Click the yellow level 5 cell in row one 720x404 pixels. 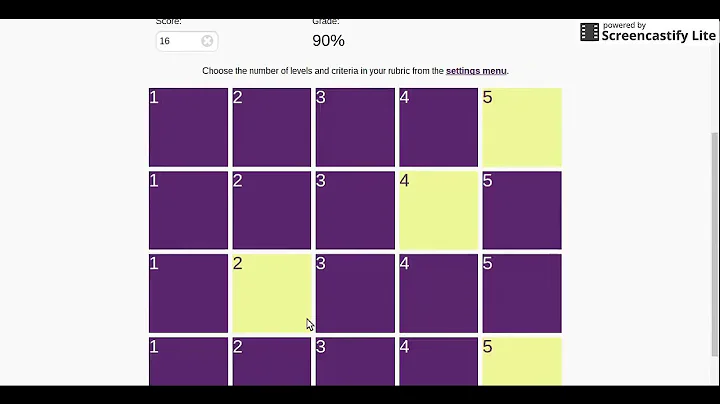(522, 127)
